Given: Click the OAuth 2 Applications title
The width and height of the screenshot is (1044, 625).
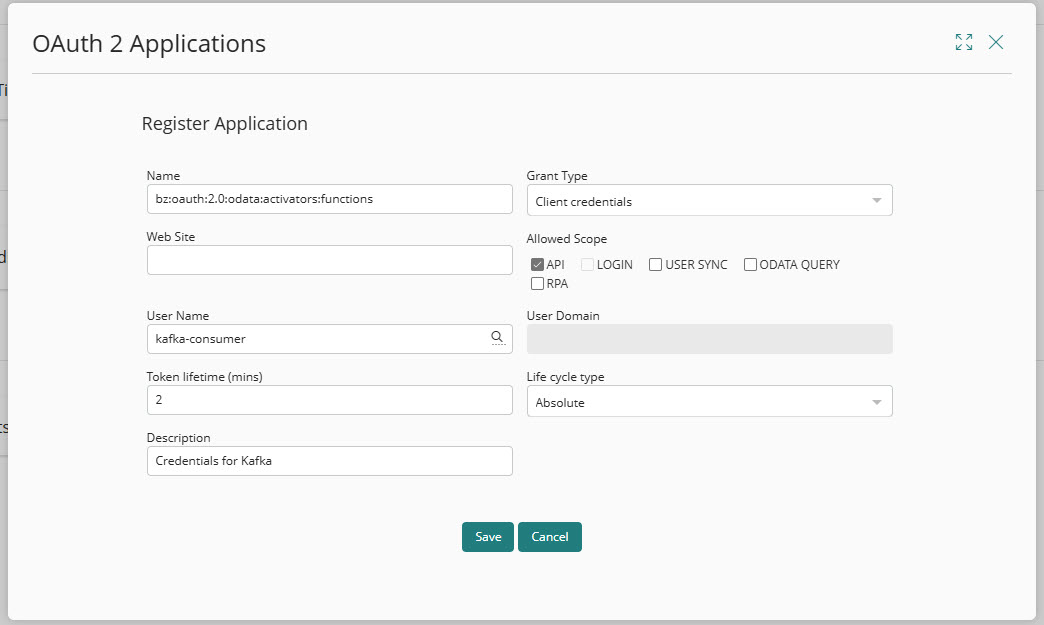Looking at the screenshot, I should (x=149, y=44).
